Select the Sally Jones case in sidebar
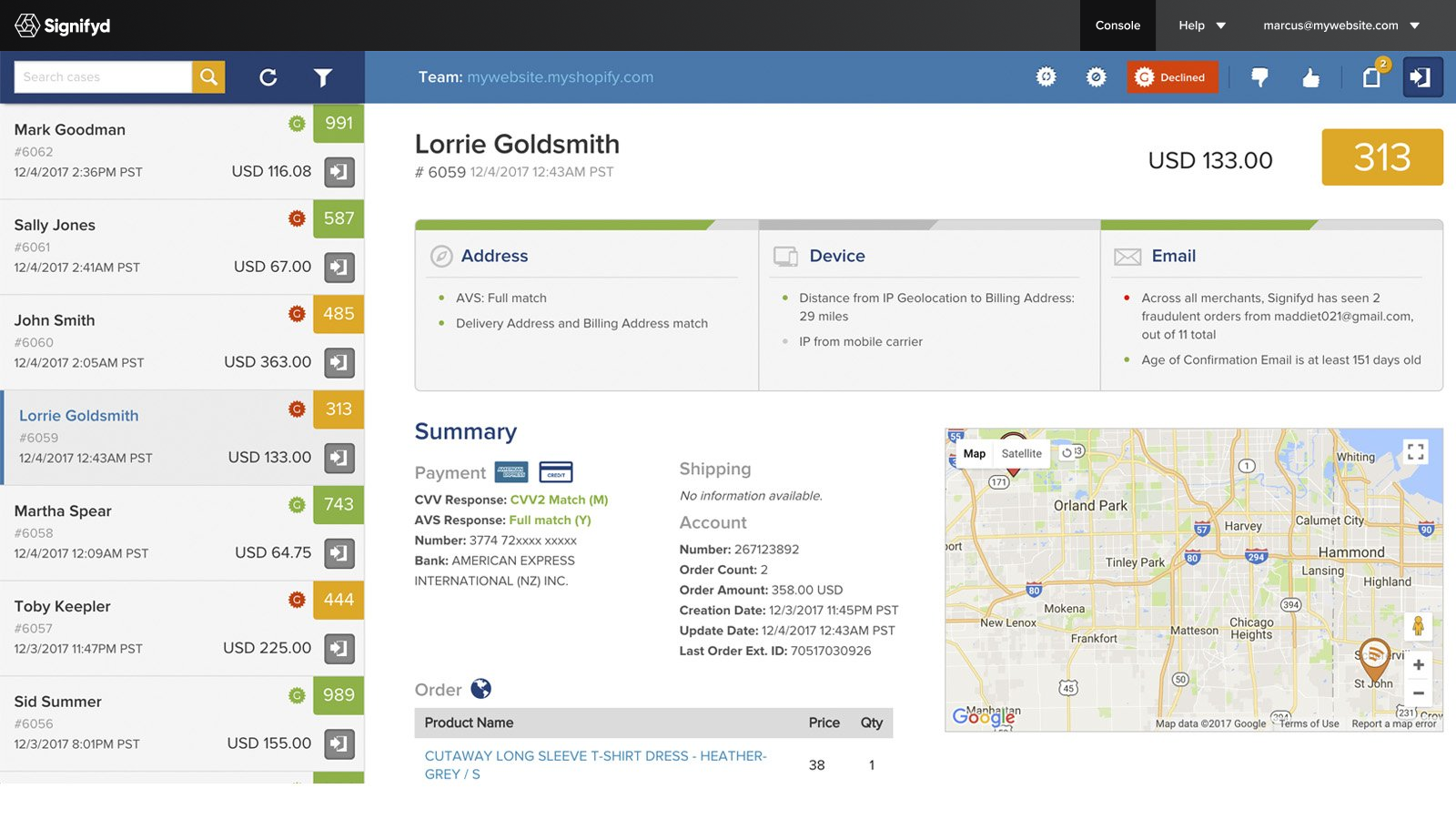This screenshot has width=1456, height=819. (x=136, y=246)
